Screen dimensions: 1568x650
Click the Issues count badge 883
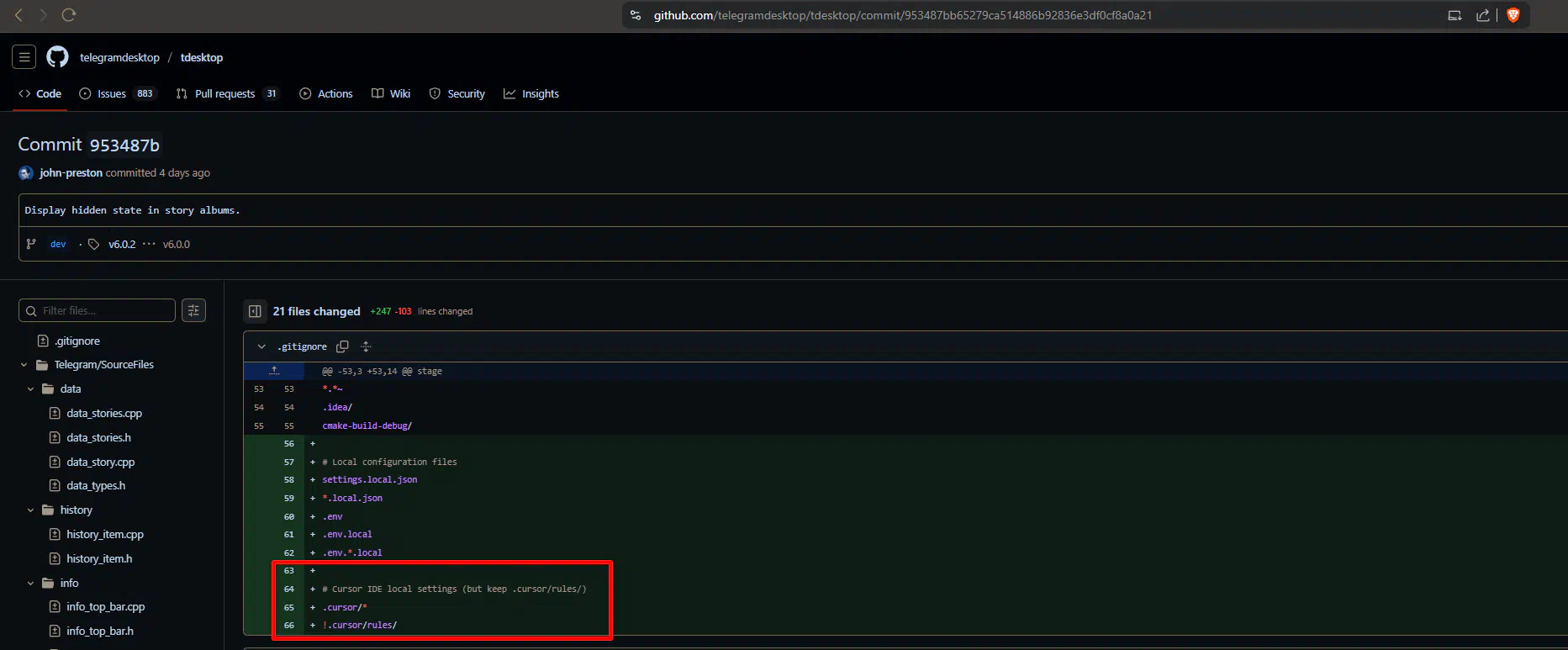[x=145, y=93]
